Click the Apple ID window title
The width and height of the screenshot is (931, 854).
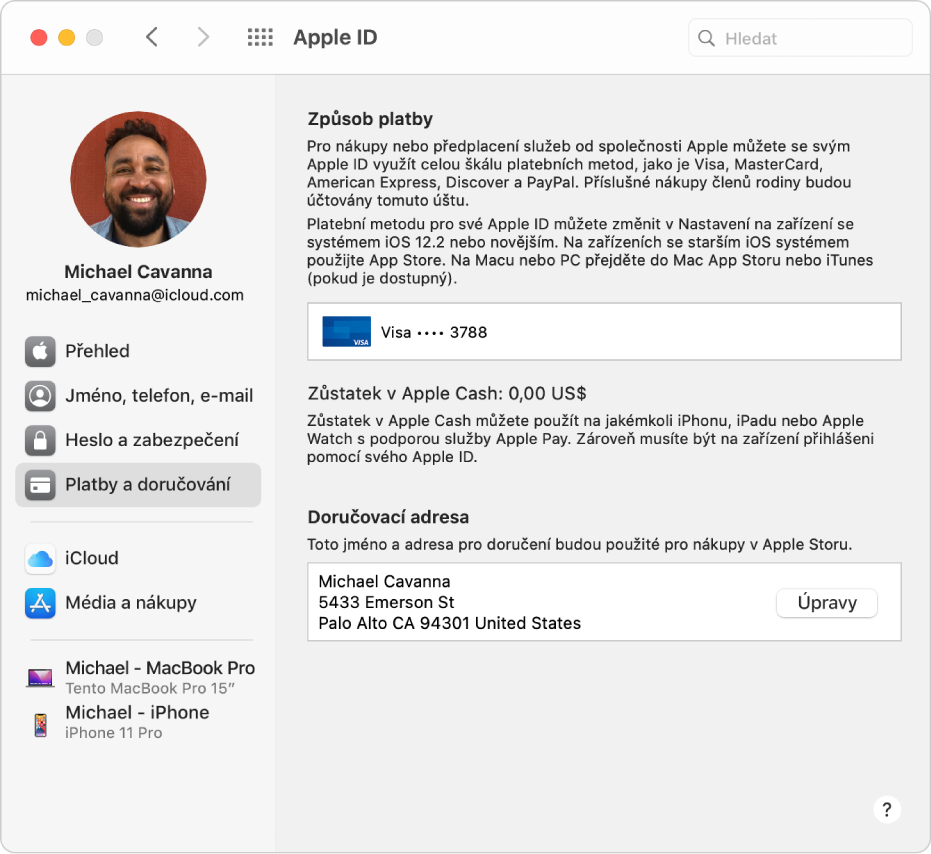point(335,37)
